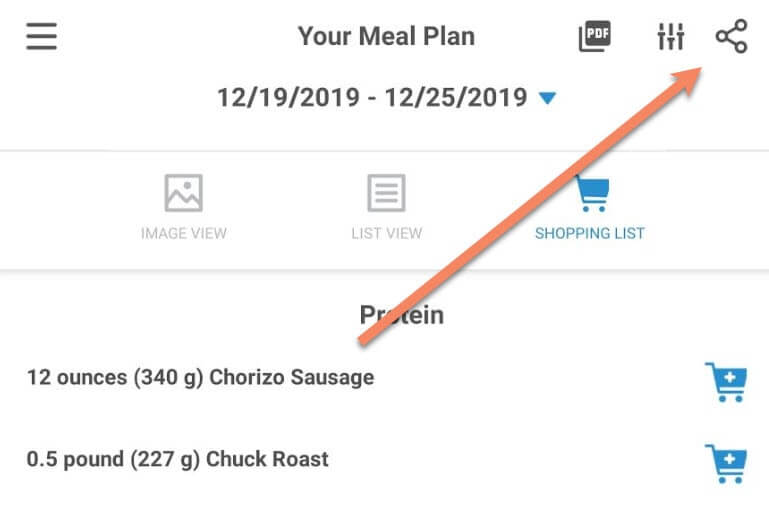Click the List View document icon
Viewport: 769px width, 512px height.
point(386,193)
